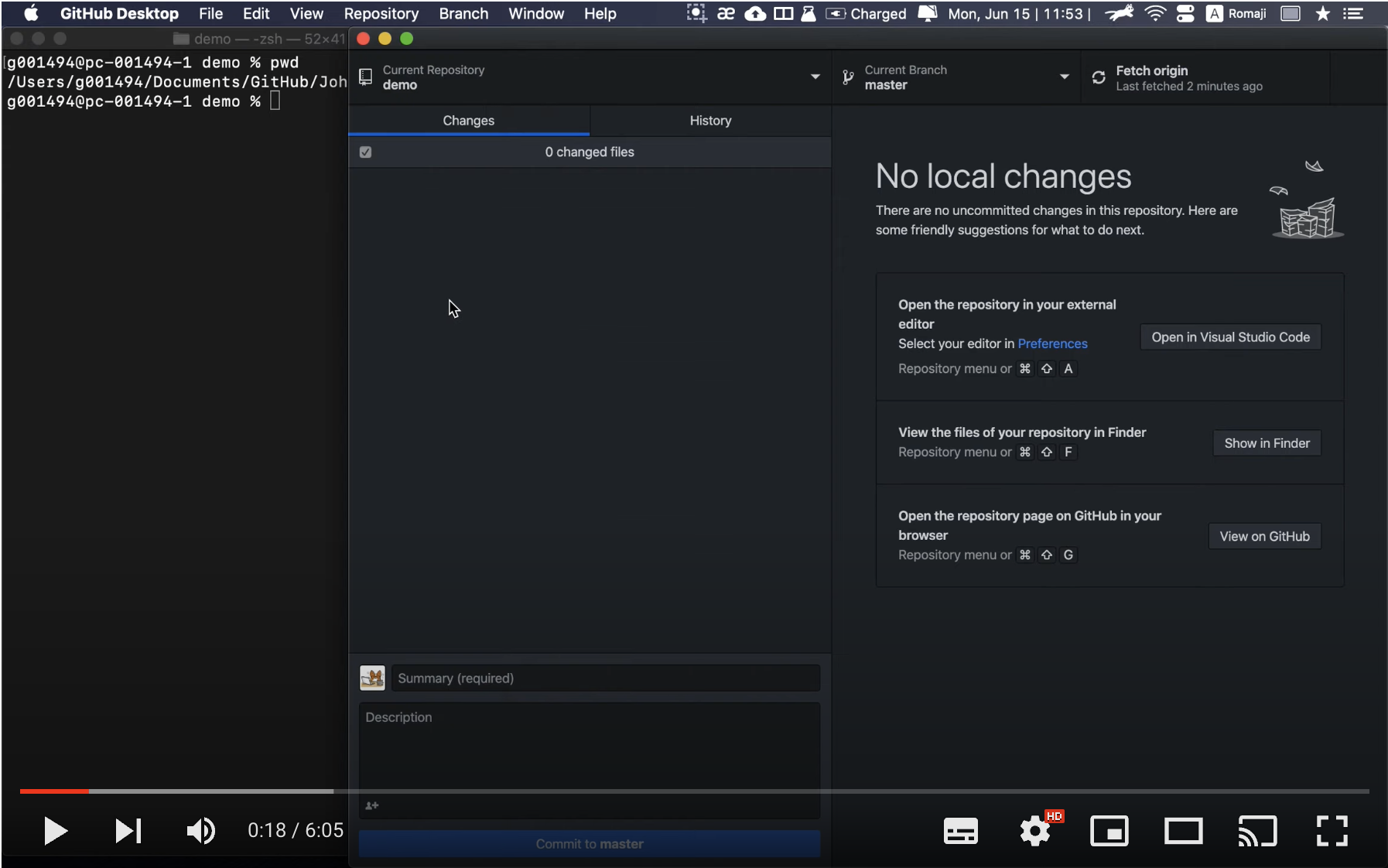1388x868 pixels.
Task: Mute the video volume speaker
Action: 201,831
